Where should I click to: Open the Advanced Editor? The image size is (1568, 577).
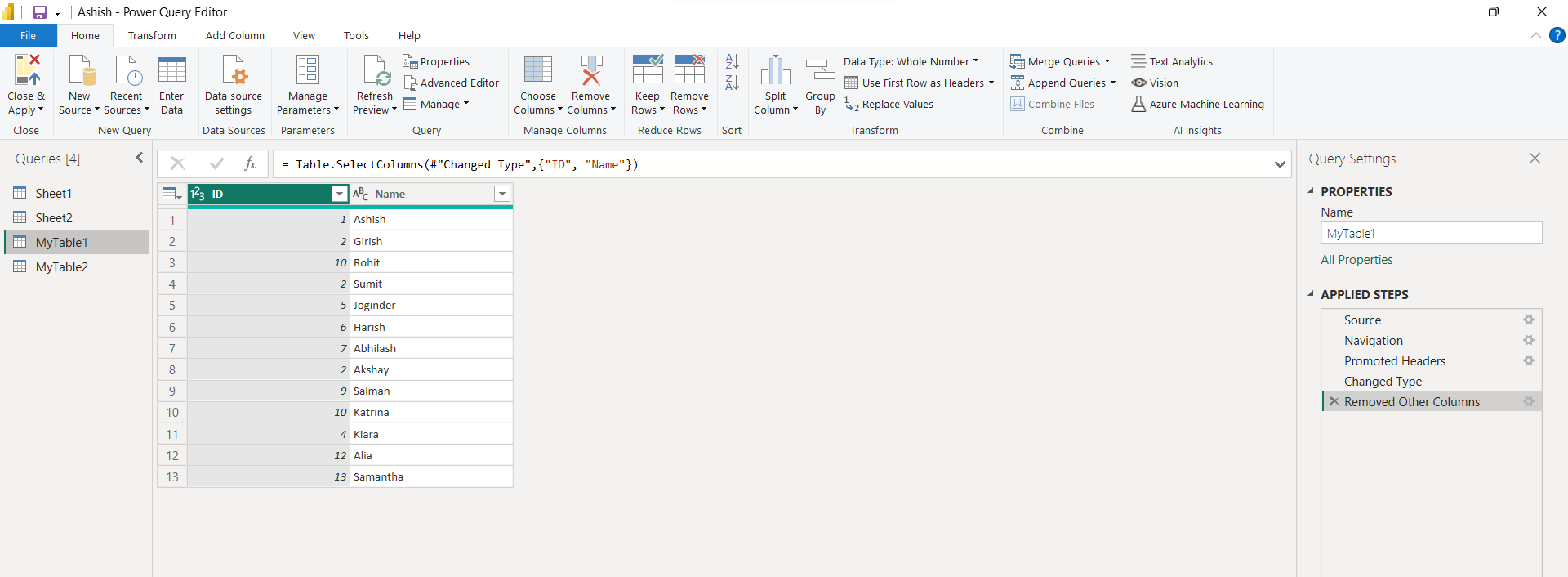click(451, 83)
